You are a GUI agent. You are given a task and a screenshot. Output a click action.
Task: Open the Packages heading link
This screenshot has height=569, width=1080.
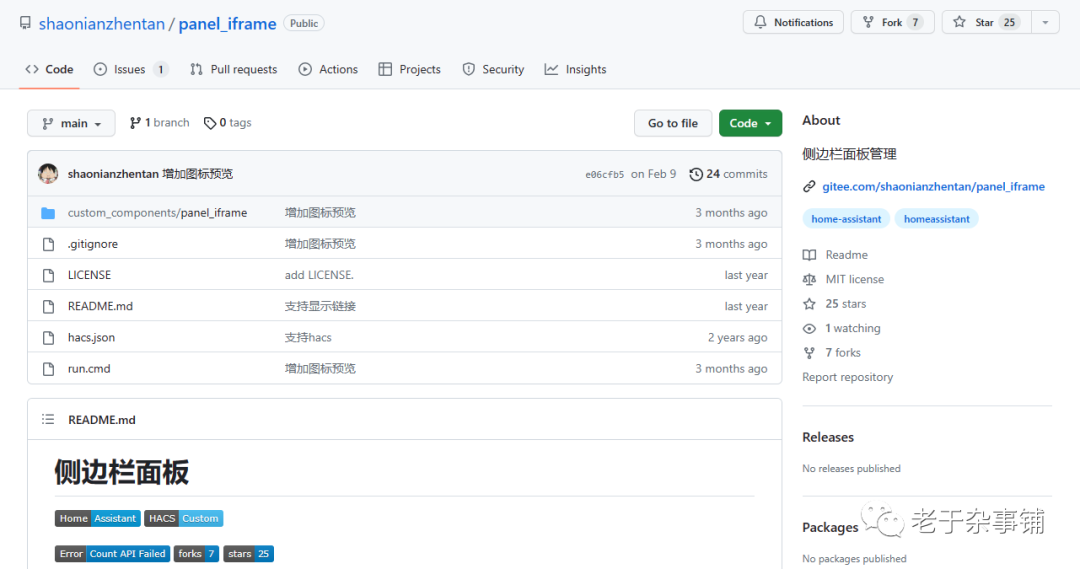[830, 528]
